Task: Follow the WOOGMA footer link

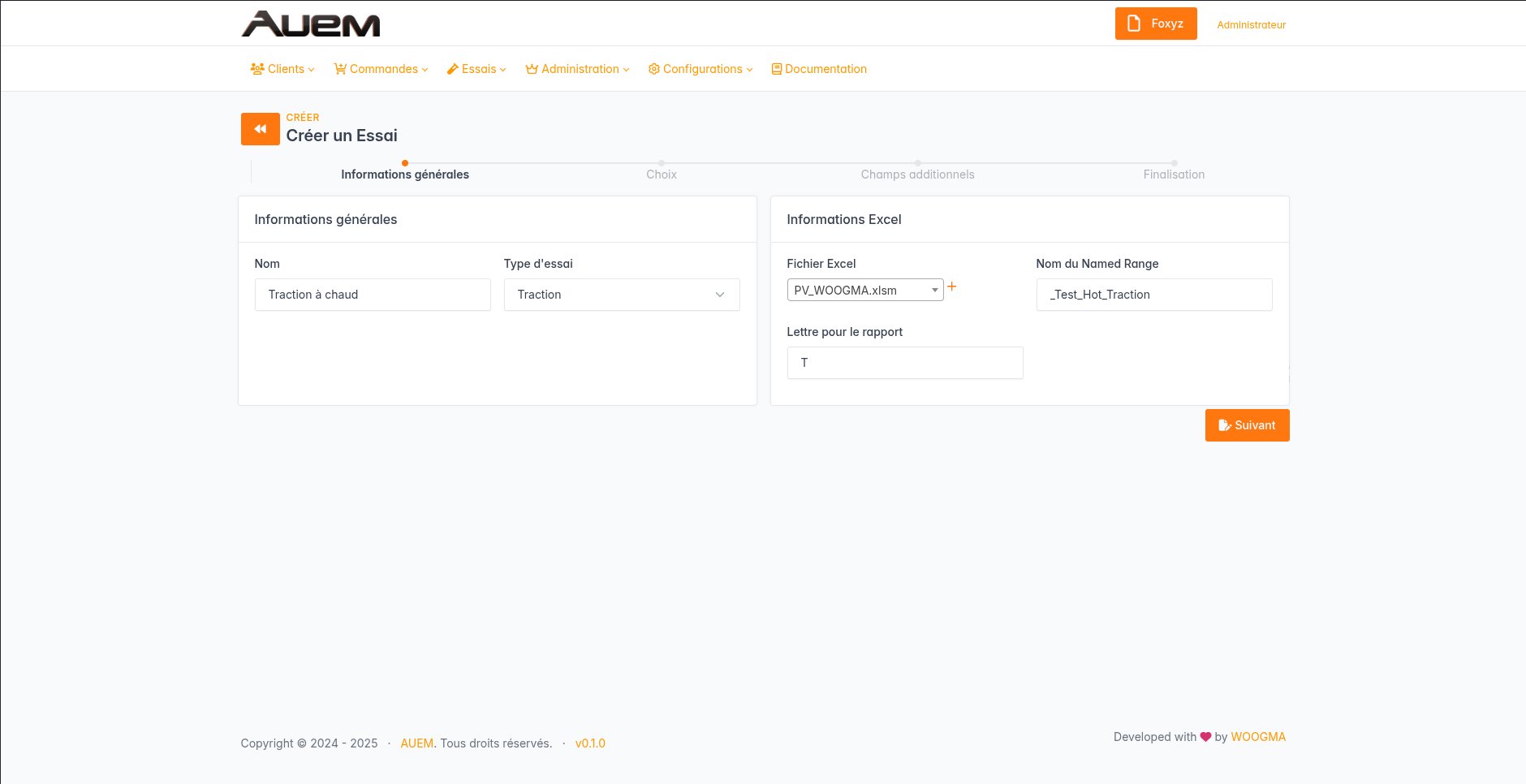Action: tap(1257, 737)
